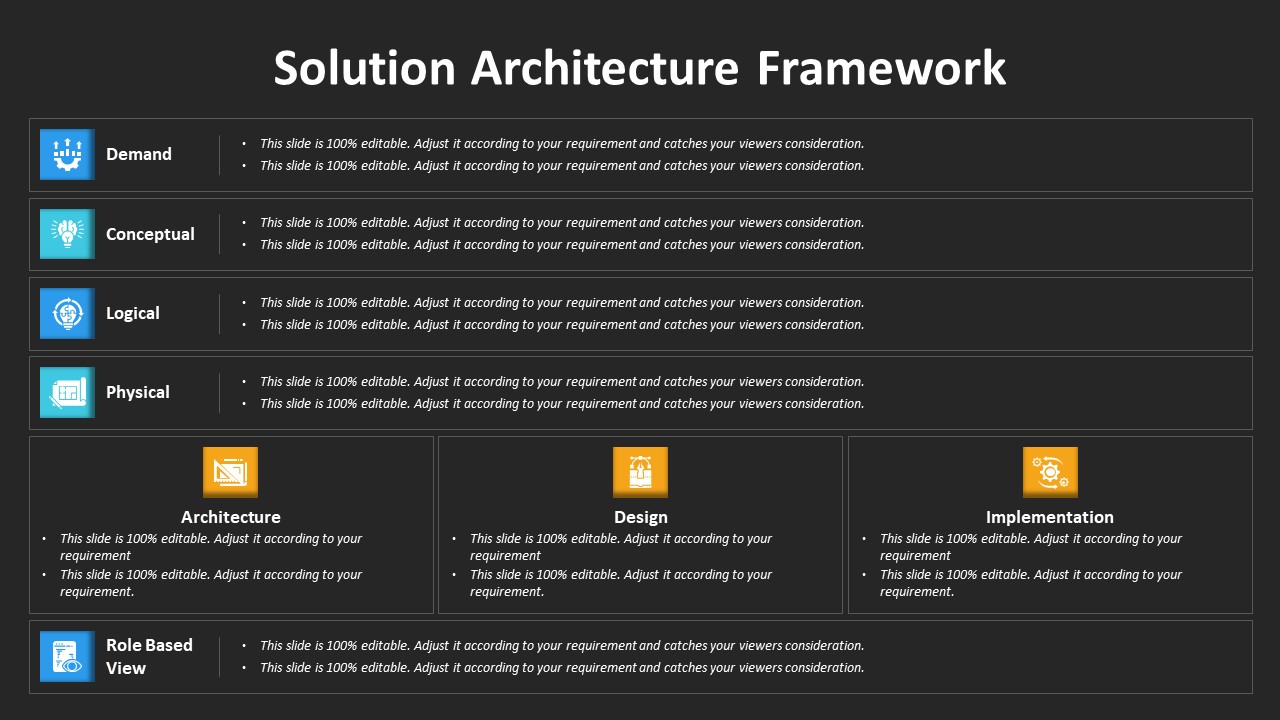Click the Design heading text
1280x720 pixels.
point(641,517)
